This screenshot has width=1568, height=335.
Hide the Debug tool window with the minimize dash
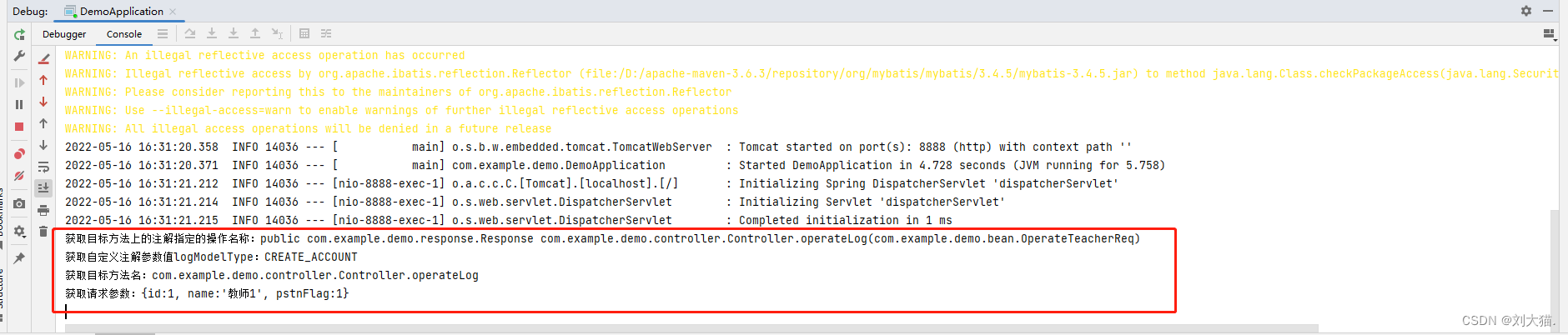pos(1548,11)
